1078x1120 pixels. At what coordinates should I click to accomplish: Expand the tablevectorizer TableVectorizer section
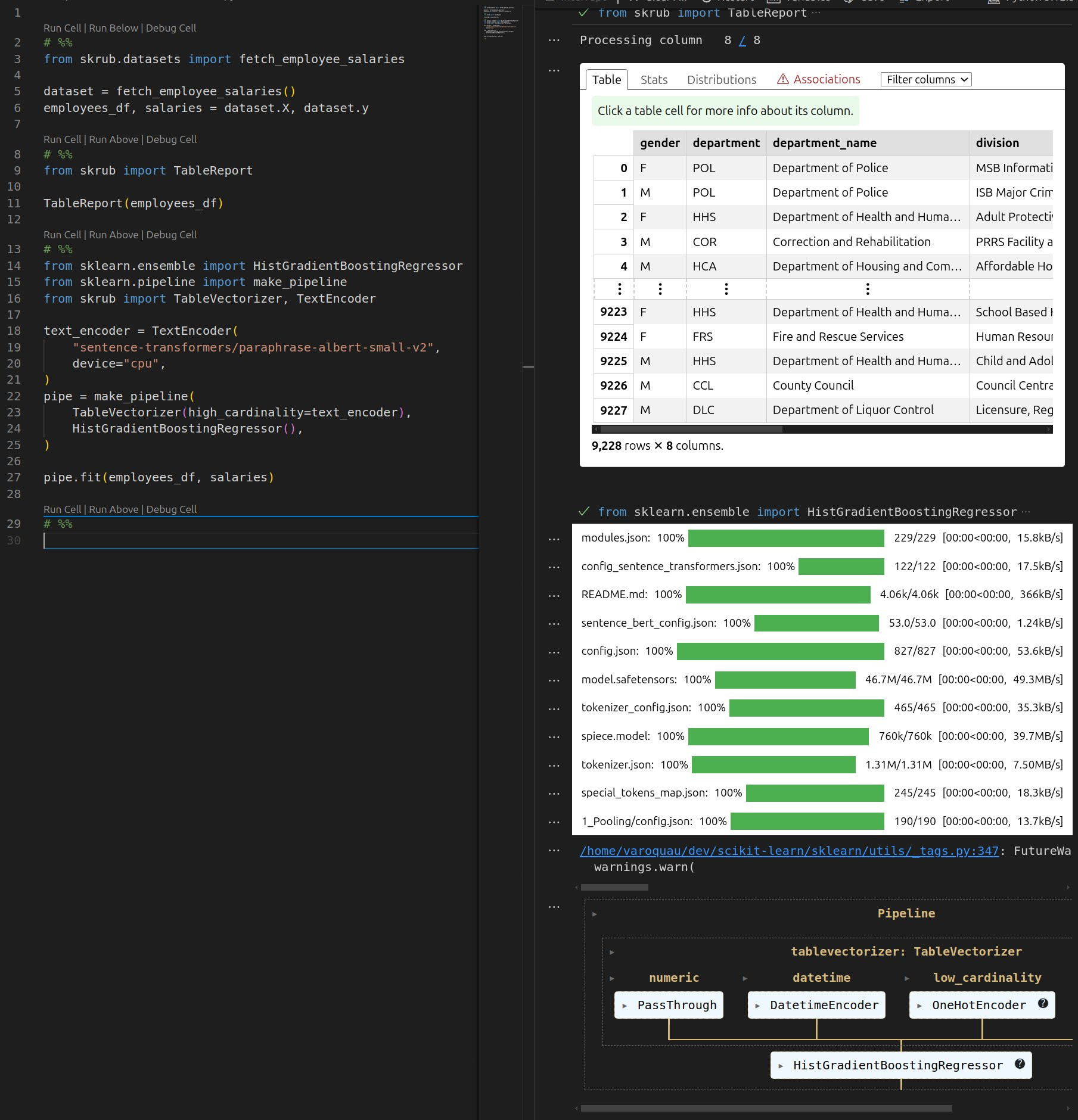pos(611,952)
